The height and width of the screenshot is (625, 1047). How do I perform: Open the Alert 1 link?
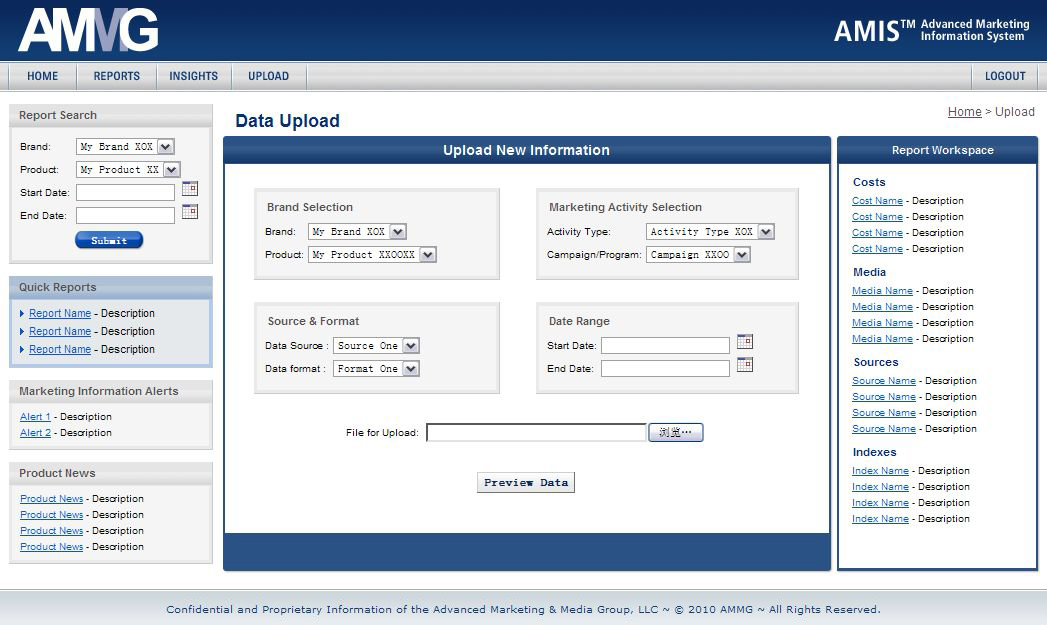tap(35, 417)
